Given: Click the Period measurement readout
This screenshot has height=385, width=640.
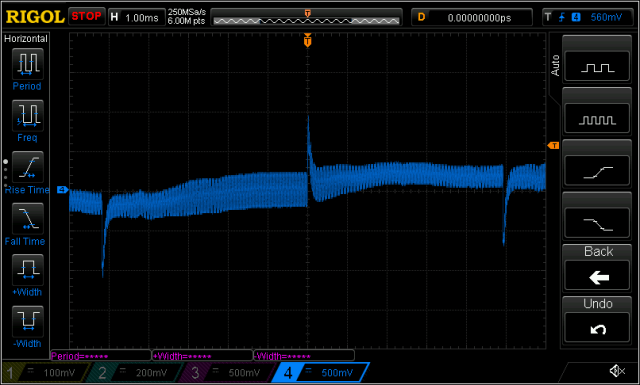Looking at the screenshot, I should [x=101, y=356].
